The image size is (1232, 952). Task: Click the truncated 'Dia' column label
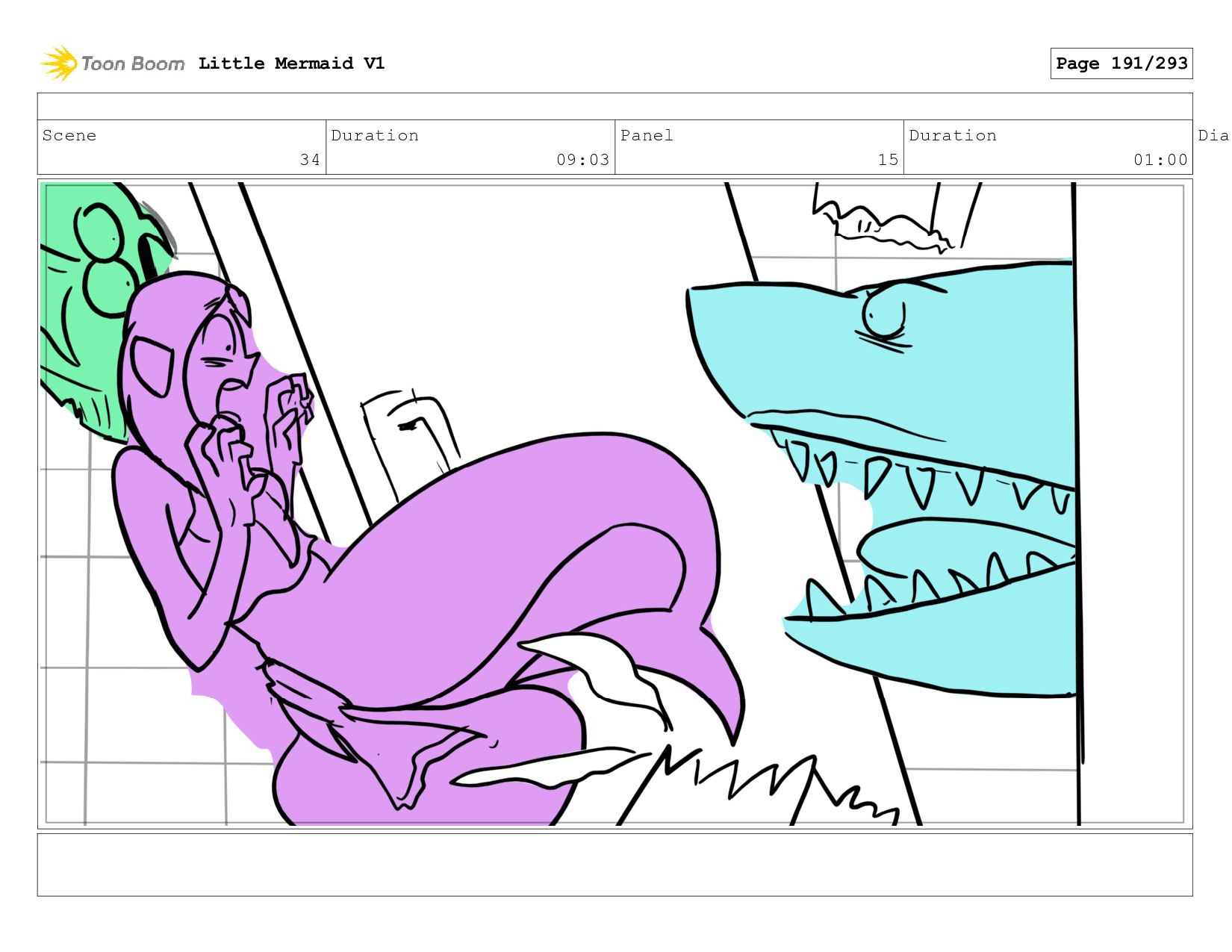coord(1213,135)
